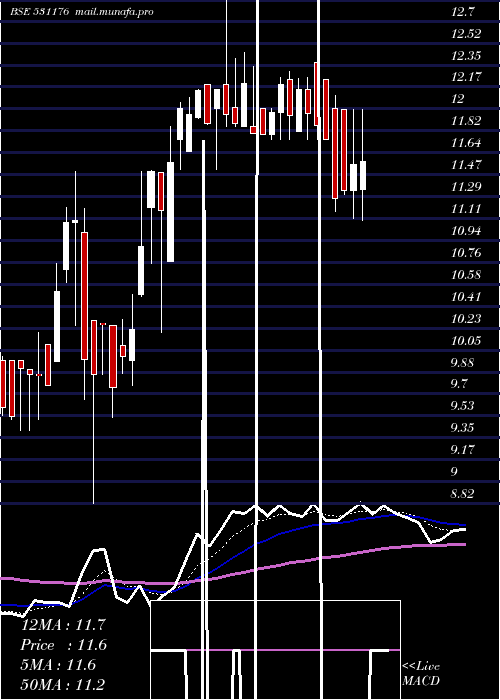Click the 9.88 price axis label
This screenshot has width=500, height=700.
pyautogui.click(x=462, y=362)
